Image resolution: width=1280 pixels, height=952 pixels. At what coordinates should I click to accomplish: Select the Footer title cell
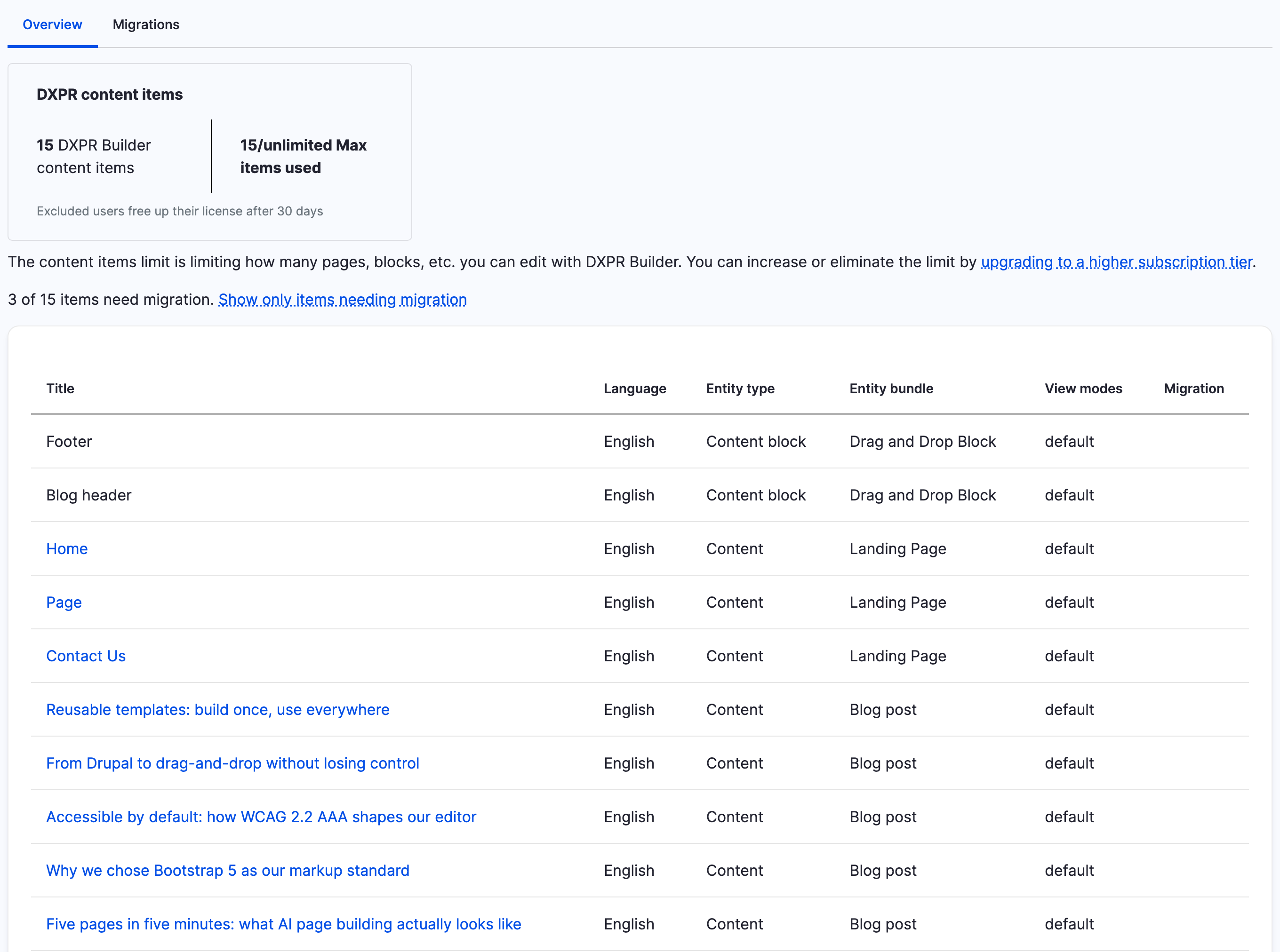(69, 441)
